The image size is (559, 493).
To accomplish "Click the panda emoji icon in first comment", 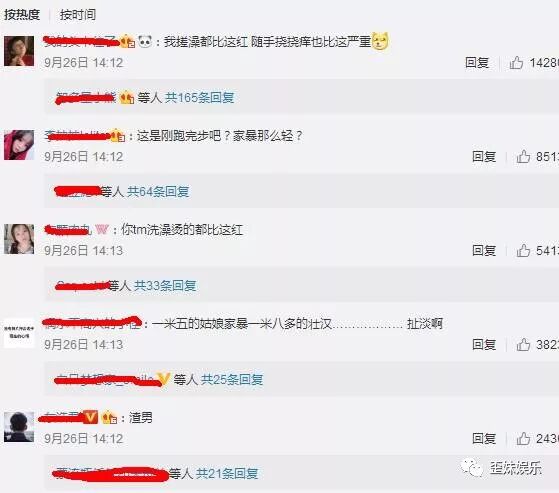I will (x=145, y=42).
